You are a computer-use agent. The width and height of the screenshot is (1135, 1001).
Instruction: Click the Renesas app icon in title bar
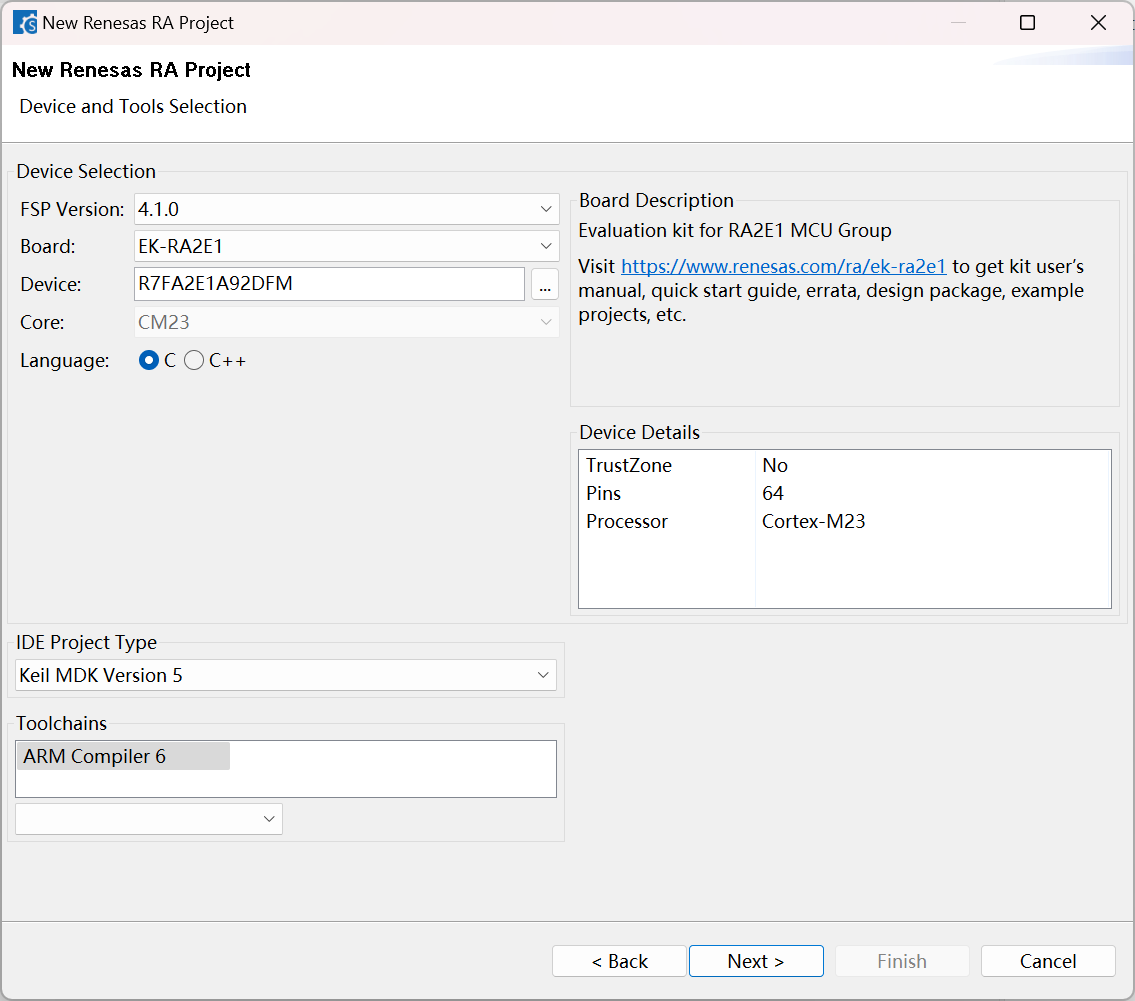click(25, 22)
